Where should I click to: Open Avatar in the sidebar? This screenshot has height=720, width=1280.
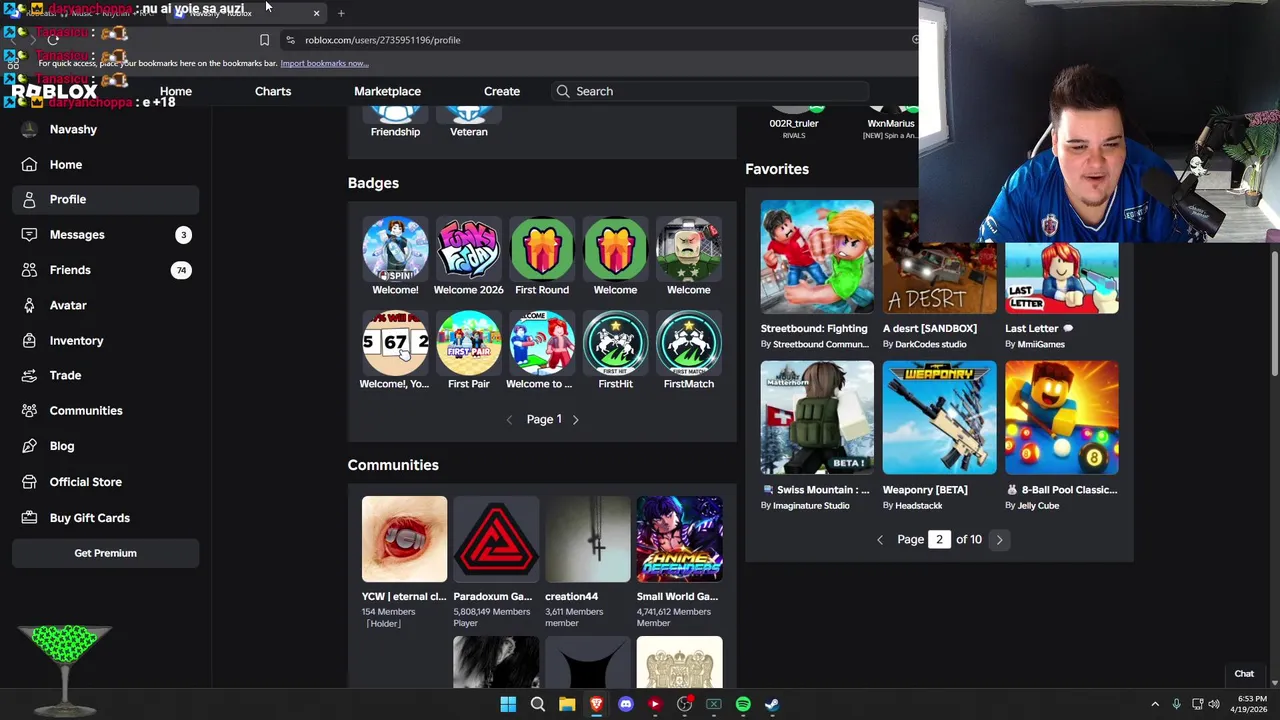coord(106,305)
